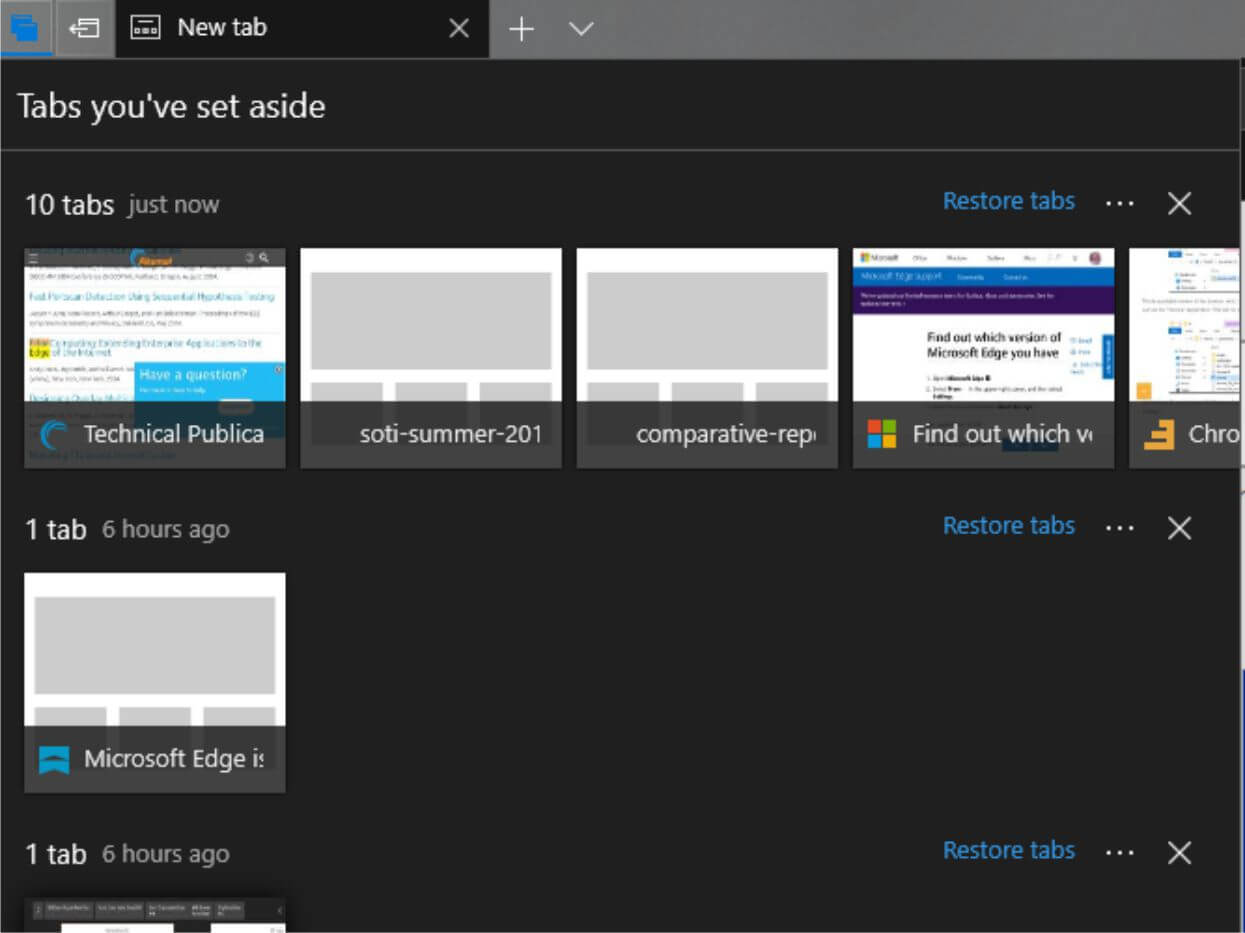The width and height of the screenshot is (1245, 933).
Task: Show tab previews chevron
Action: point(581,29)
